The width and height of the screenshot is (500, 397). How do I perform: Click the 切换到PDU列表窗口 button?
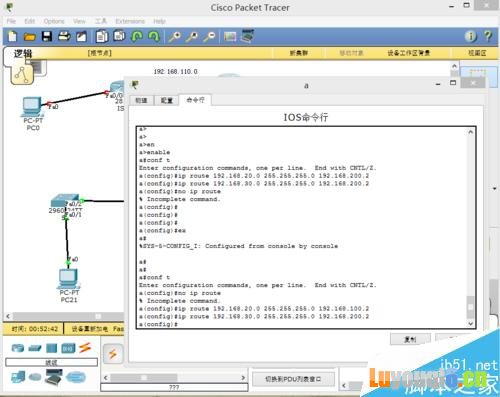tap(293, 379)
